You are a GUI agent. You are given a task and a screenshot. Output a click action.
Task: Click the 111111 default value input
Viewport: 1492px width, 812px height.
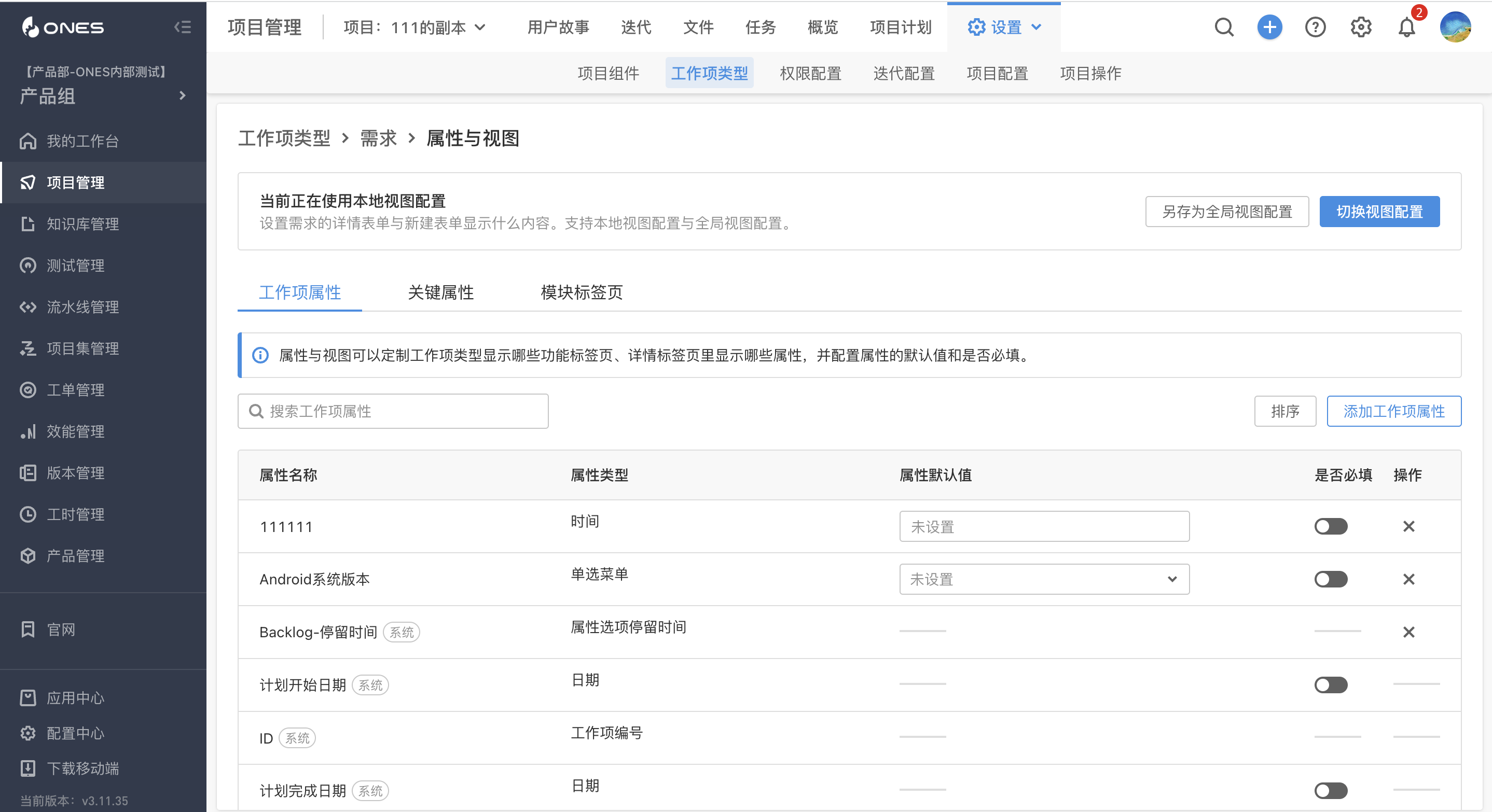click(1044, 527)
